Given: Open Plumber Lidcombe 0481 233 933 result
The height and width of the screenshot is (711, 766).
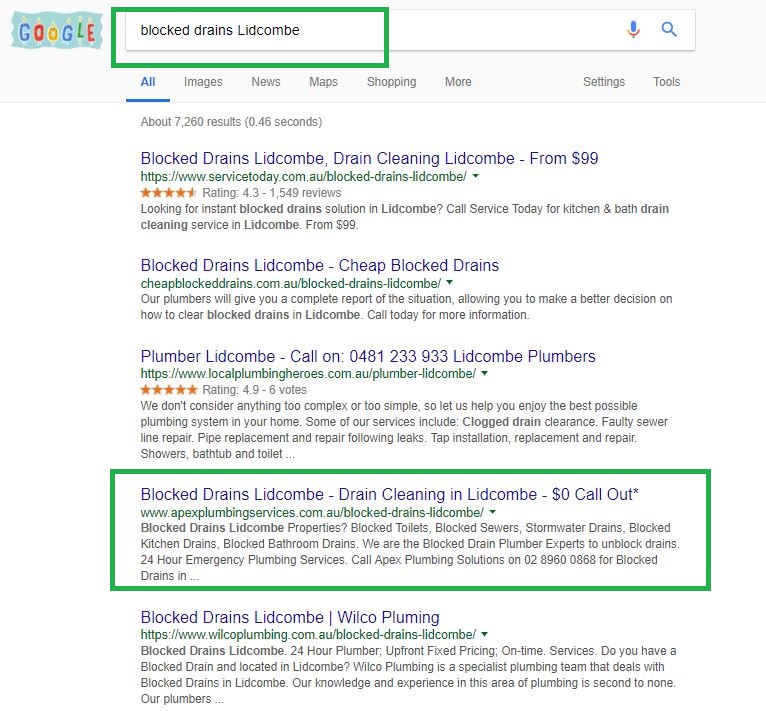Looking at the screenshot, I should tap(368, 356).
